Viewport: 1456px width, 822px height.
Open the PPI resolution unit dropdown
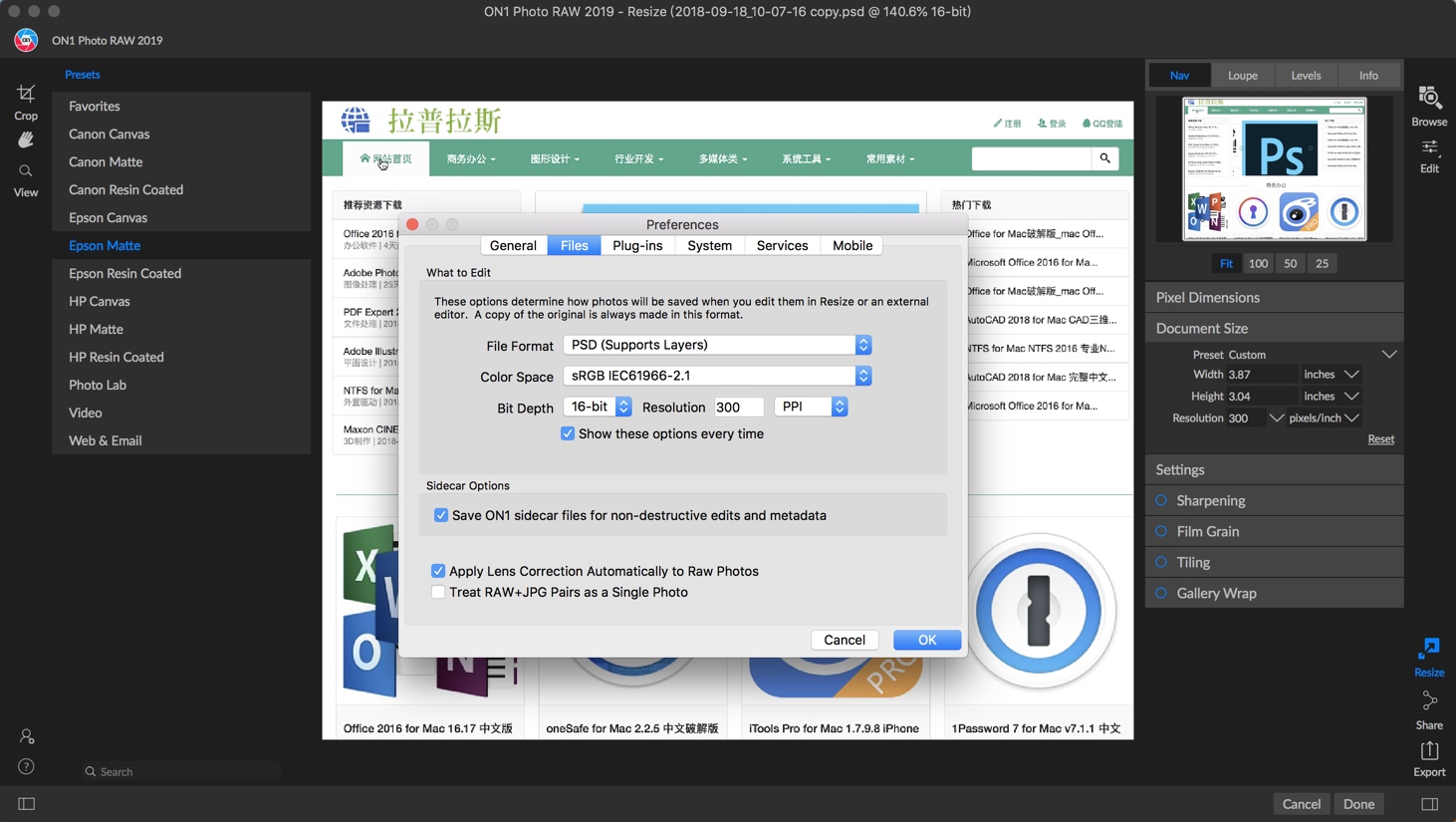coord(811,407)
